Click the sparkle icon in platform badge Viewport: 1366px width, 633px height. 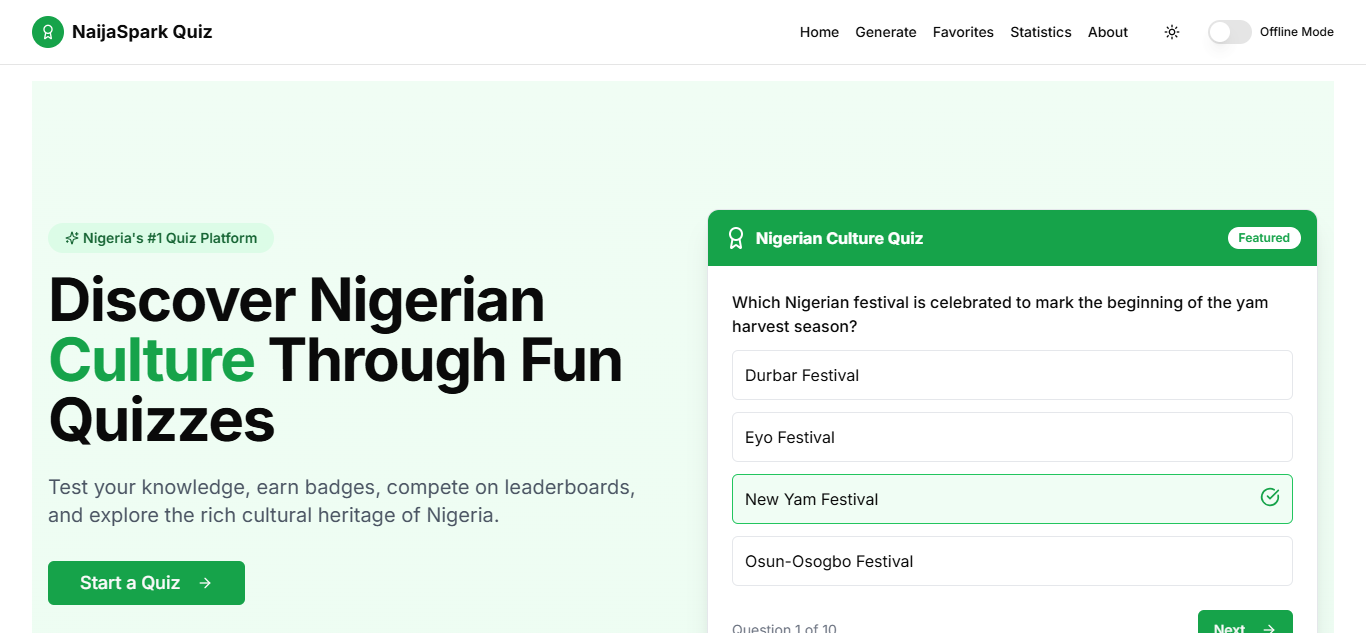click(x=72, y=238)
